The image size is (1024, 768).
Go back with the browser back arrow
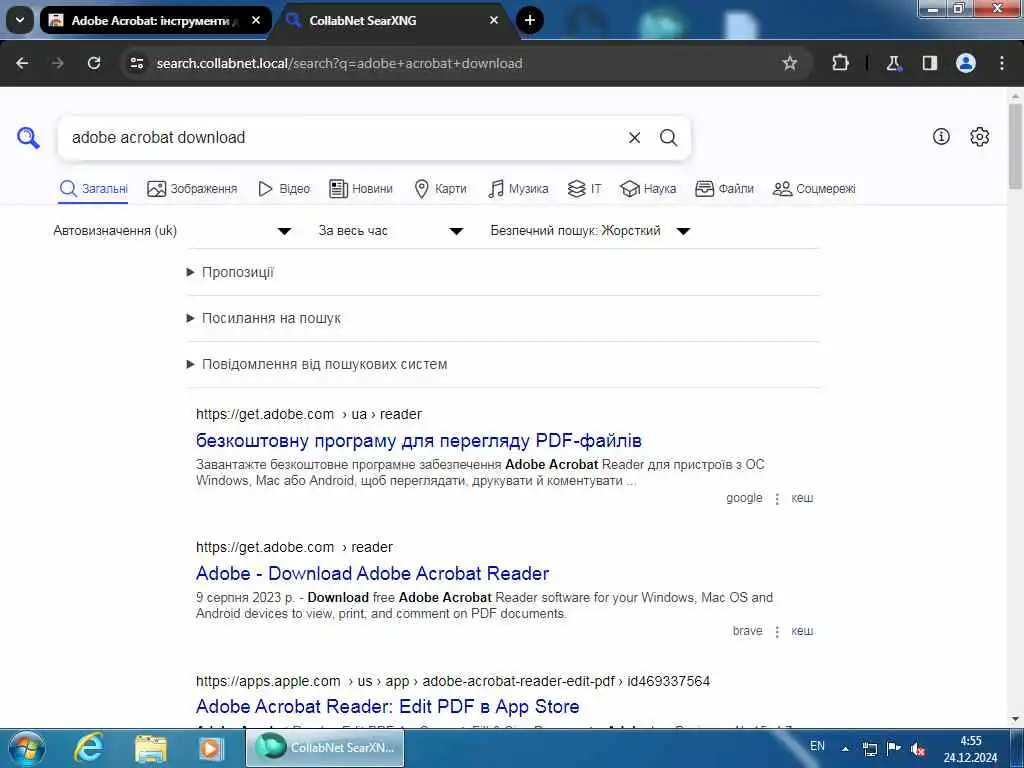coord(22,63)
